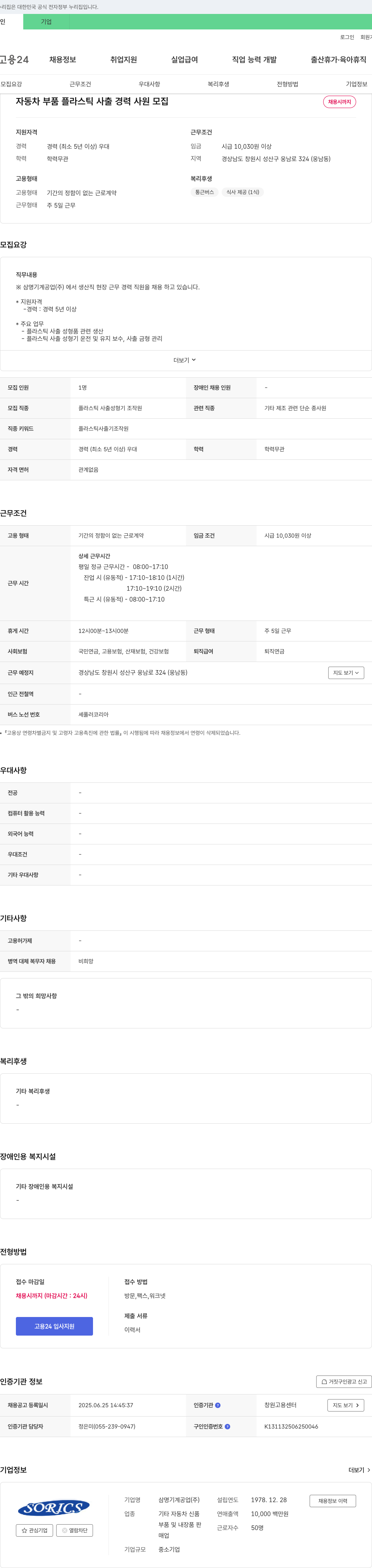Click the 비희망 military service value
Viewport: 372px width, 1568px height.
(86, 962)
